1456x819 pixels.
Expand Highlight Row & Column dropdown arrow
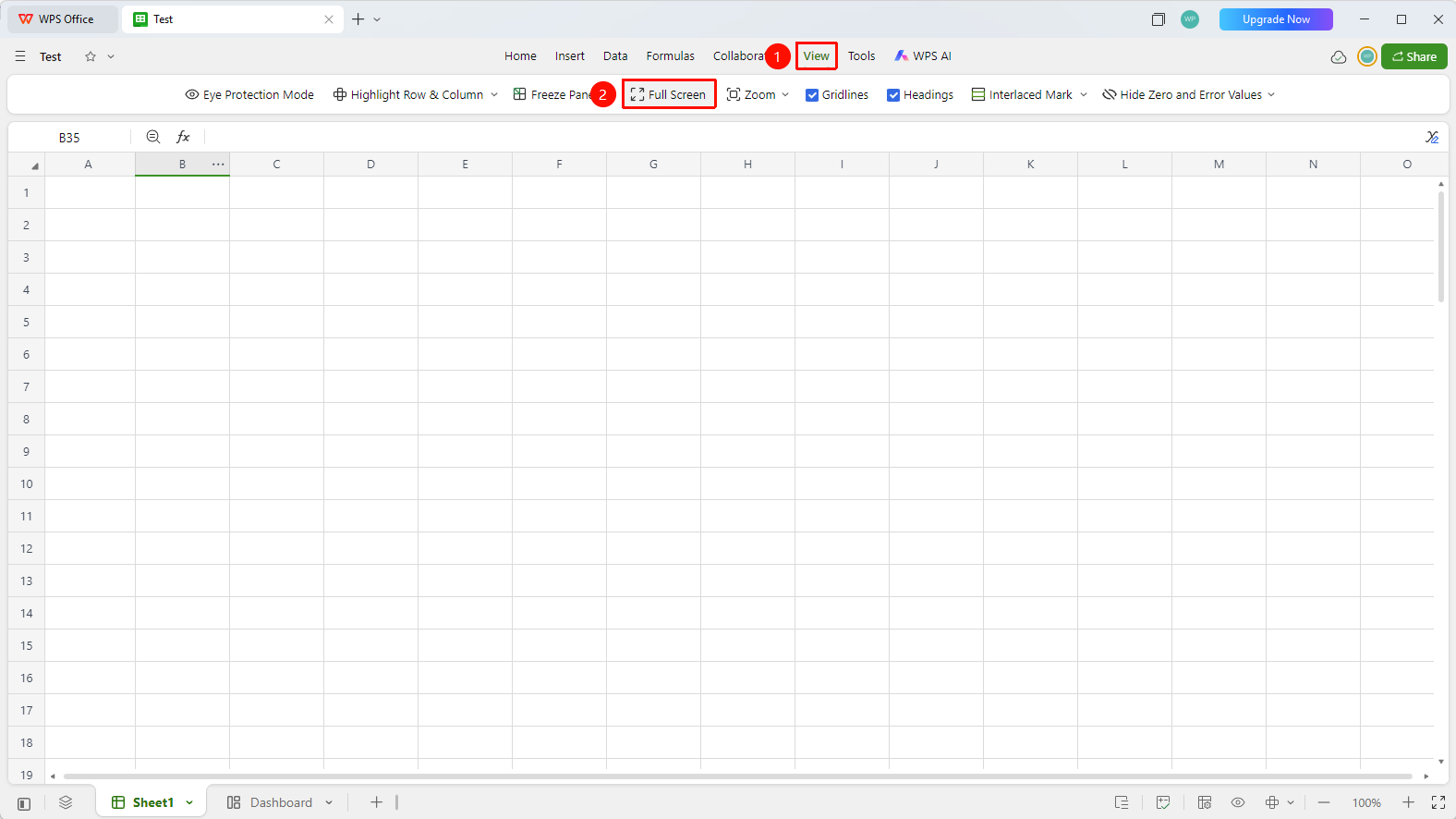(494, 95)
